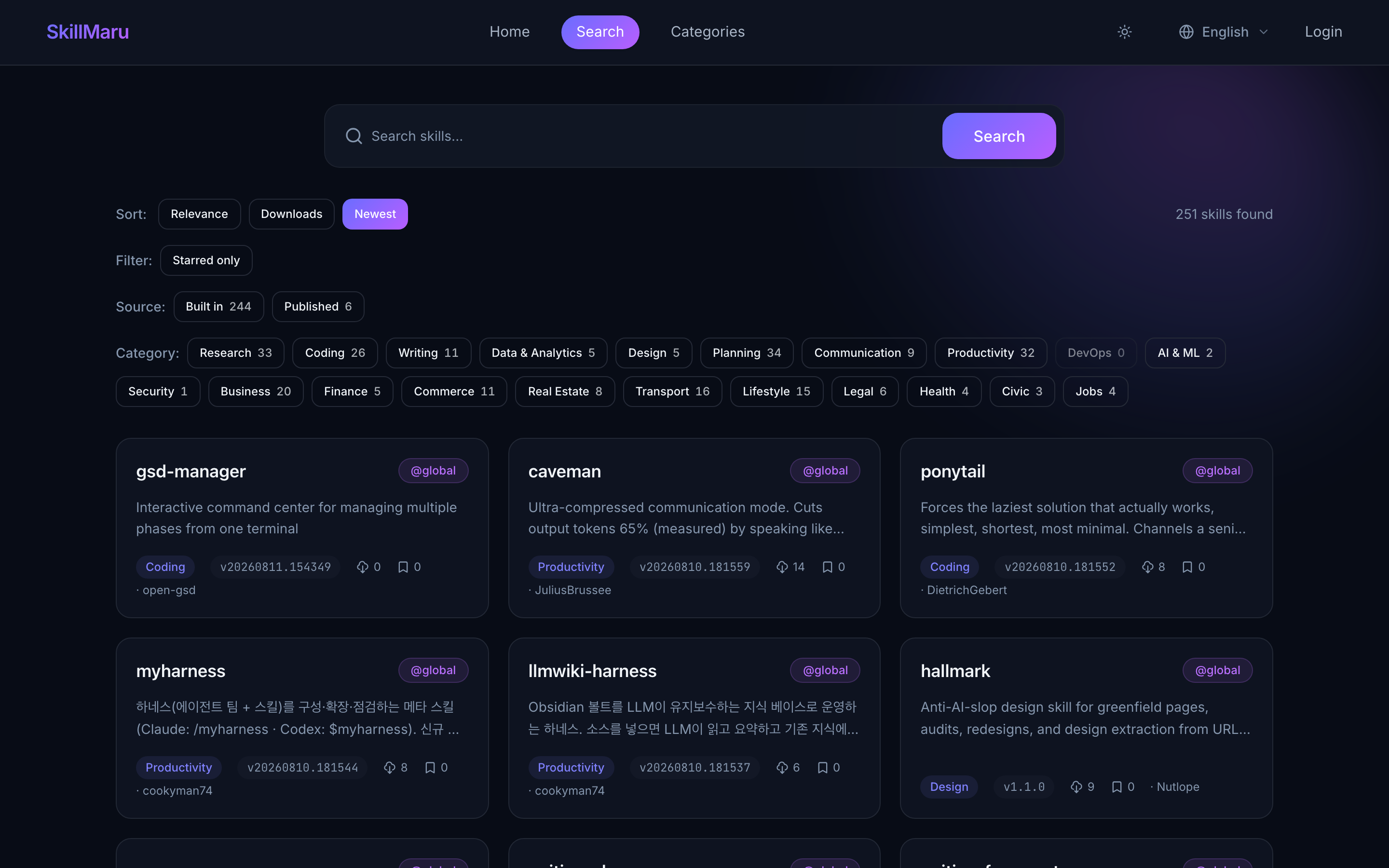Click download icon on llmwiki-harness card

point(782,768)
